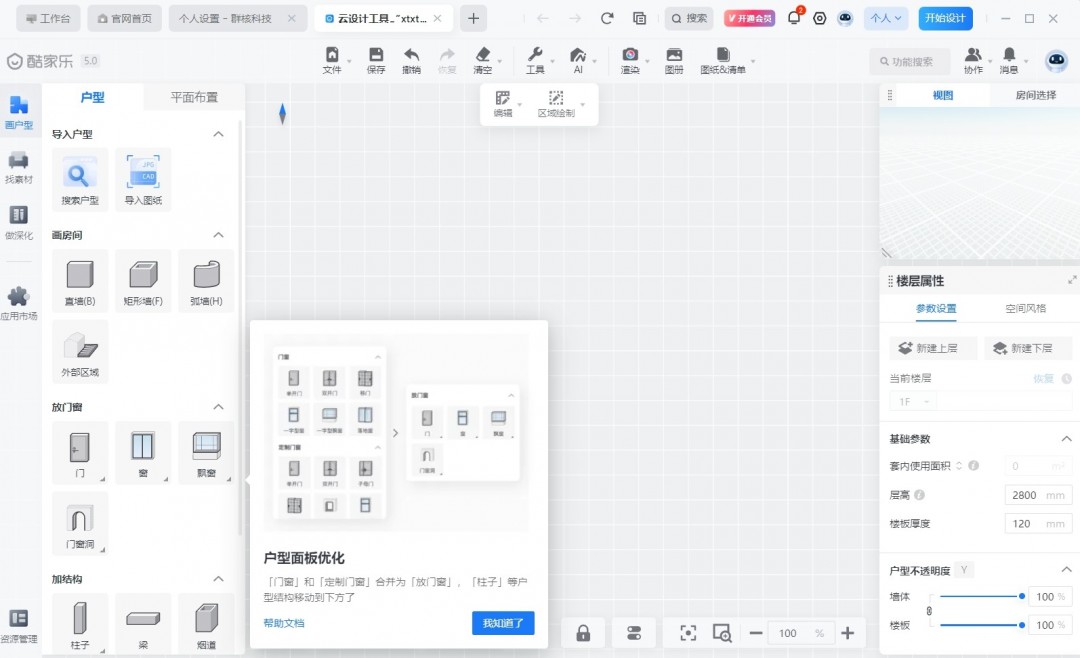The height and width of the screenshot is (658, 1080).
Task: Switch to the 平面布置 tab
Action: tap(194, 97)
